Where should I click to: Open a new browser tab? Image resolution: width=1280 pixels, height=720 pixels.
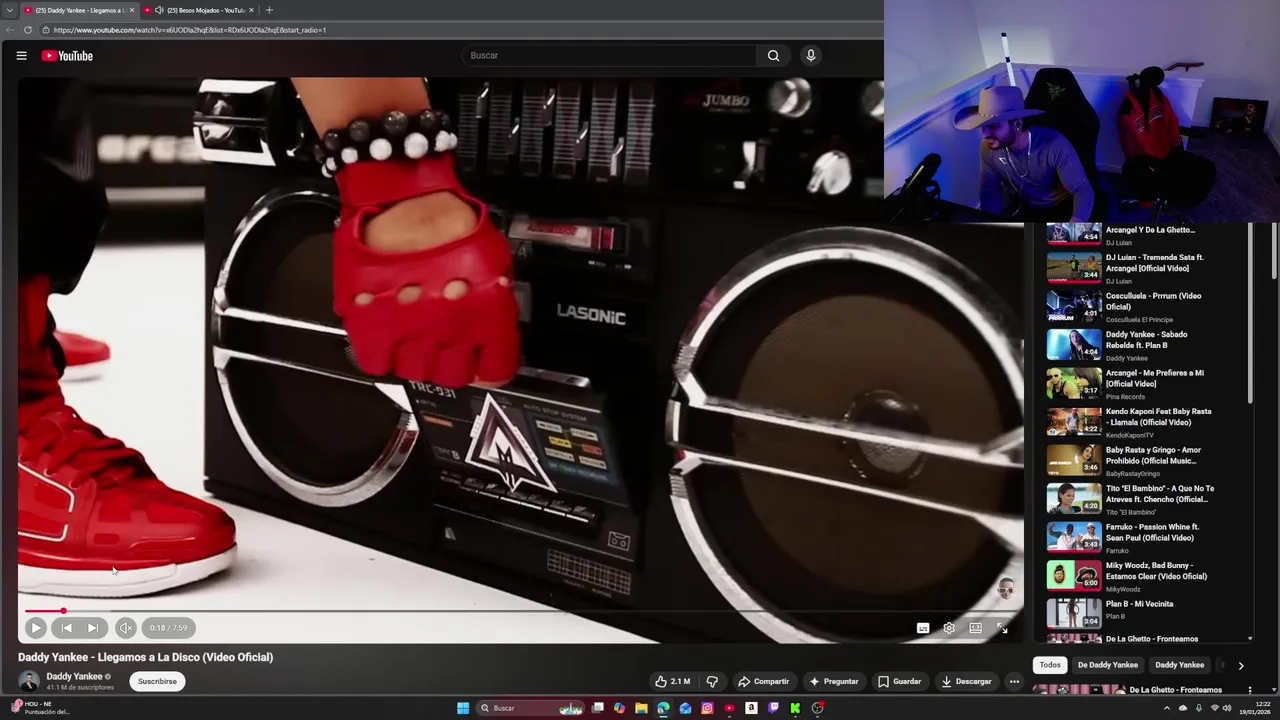click(x=269, y=10)
